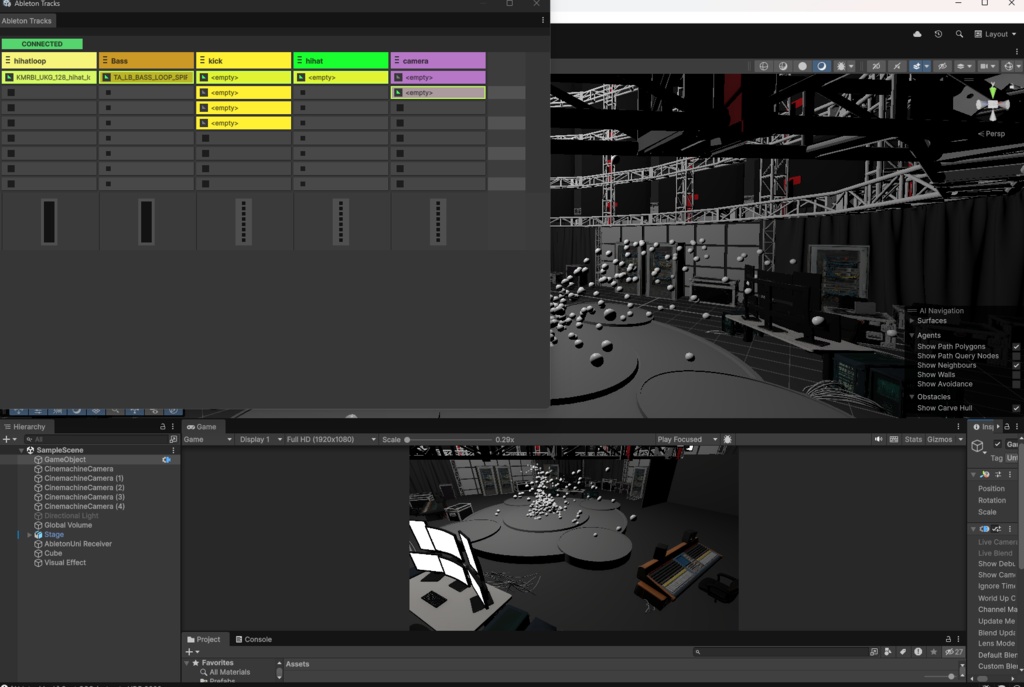Click the Game view Scale slider

(449, 439)
